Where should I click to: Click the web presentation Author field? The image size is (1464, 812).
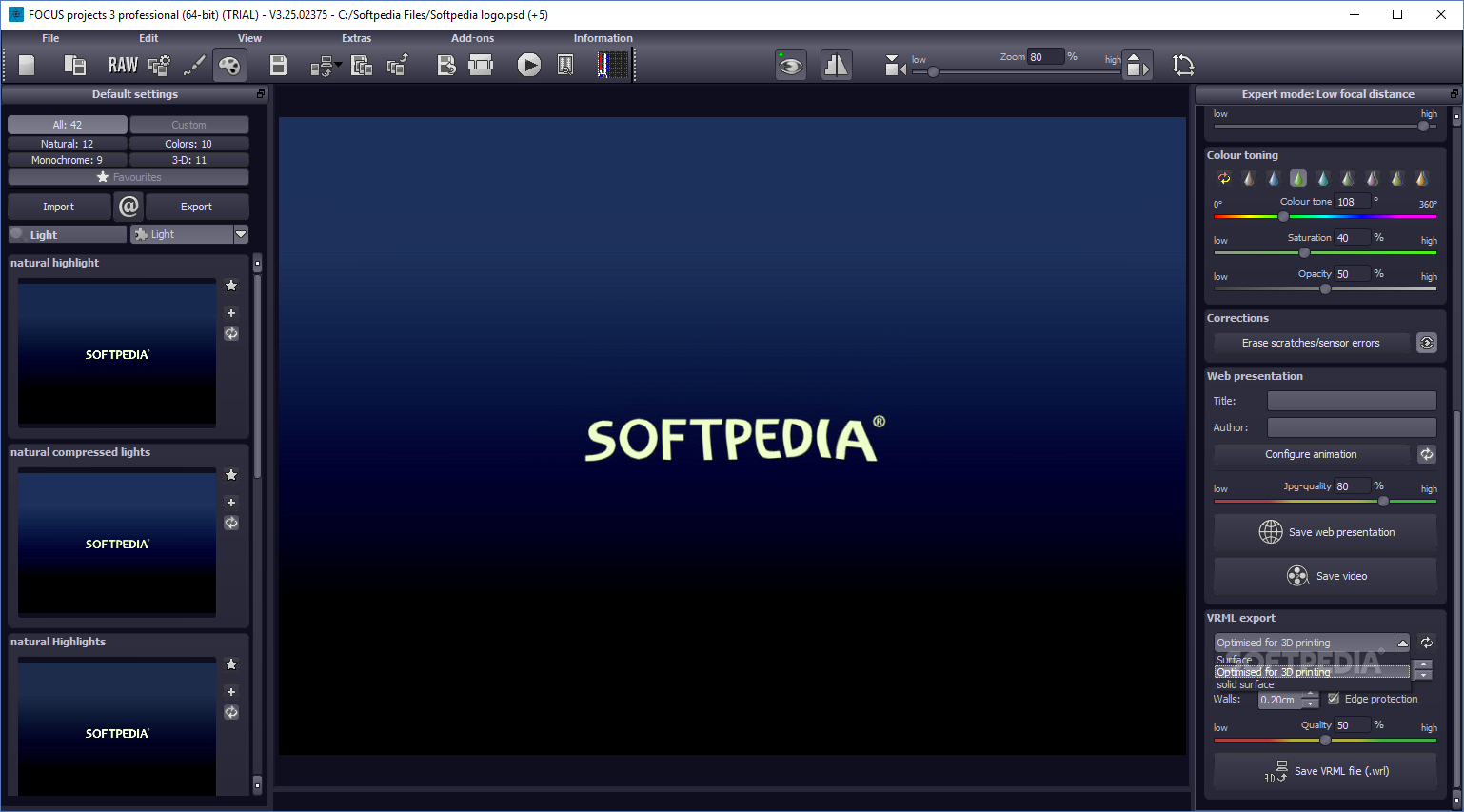pos(1352,427)
